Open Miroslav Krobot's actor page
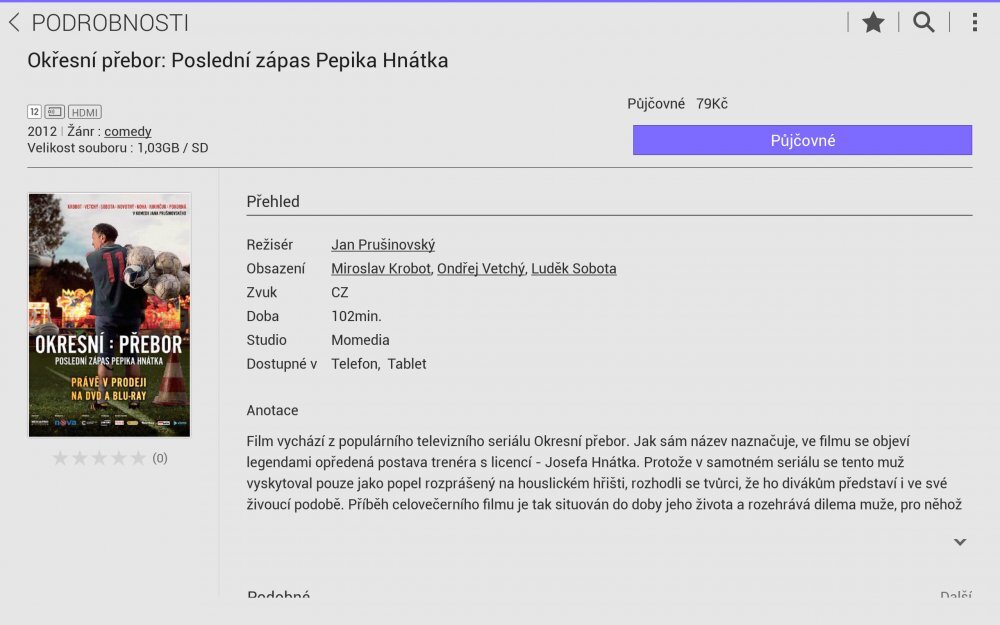 click(380, 268)
